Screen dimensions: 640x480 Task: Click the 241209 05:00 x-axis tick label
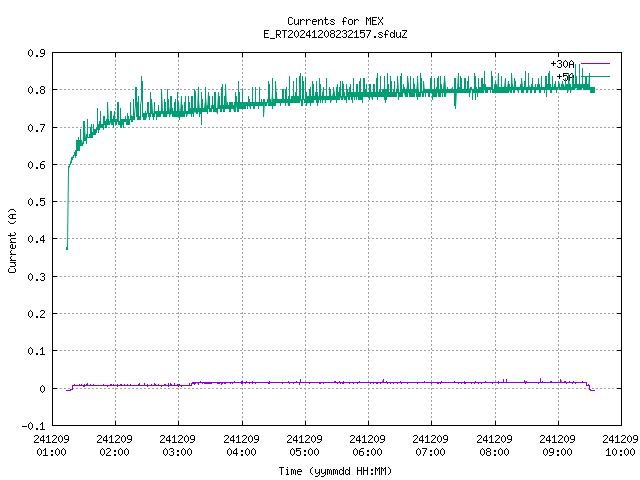pyautogui.click(x=304, y=445)
